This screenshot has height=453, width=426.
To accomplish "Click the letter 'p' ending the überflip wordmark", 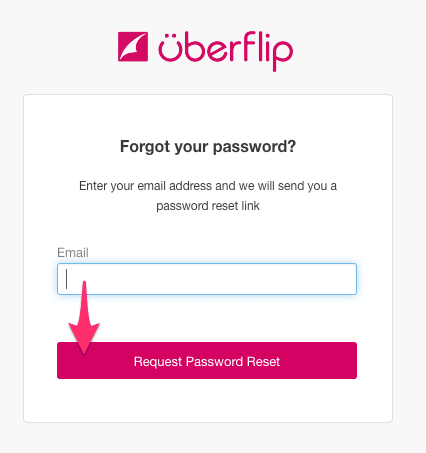I will click(x=283, y=55).
